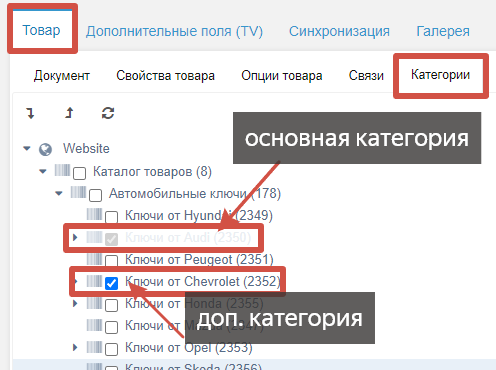The height and width of the screenshot is (370, 496).
Task: Select the Документ sub-tab
Action: [x=62, y=76]
